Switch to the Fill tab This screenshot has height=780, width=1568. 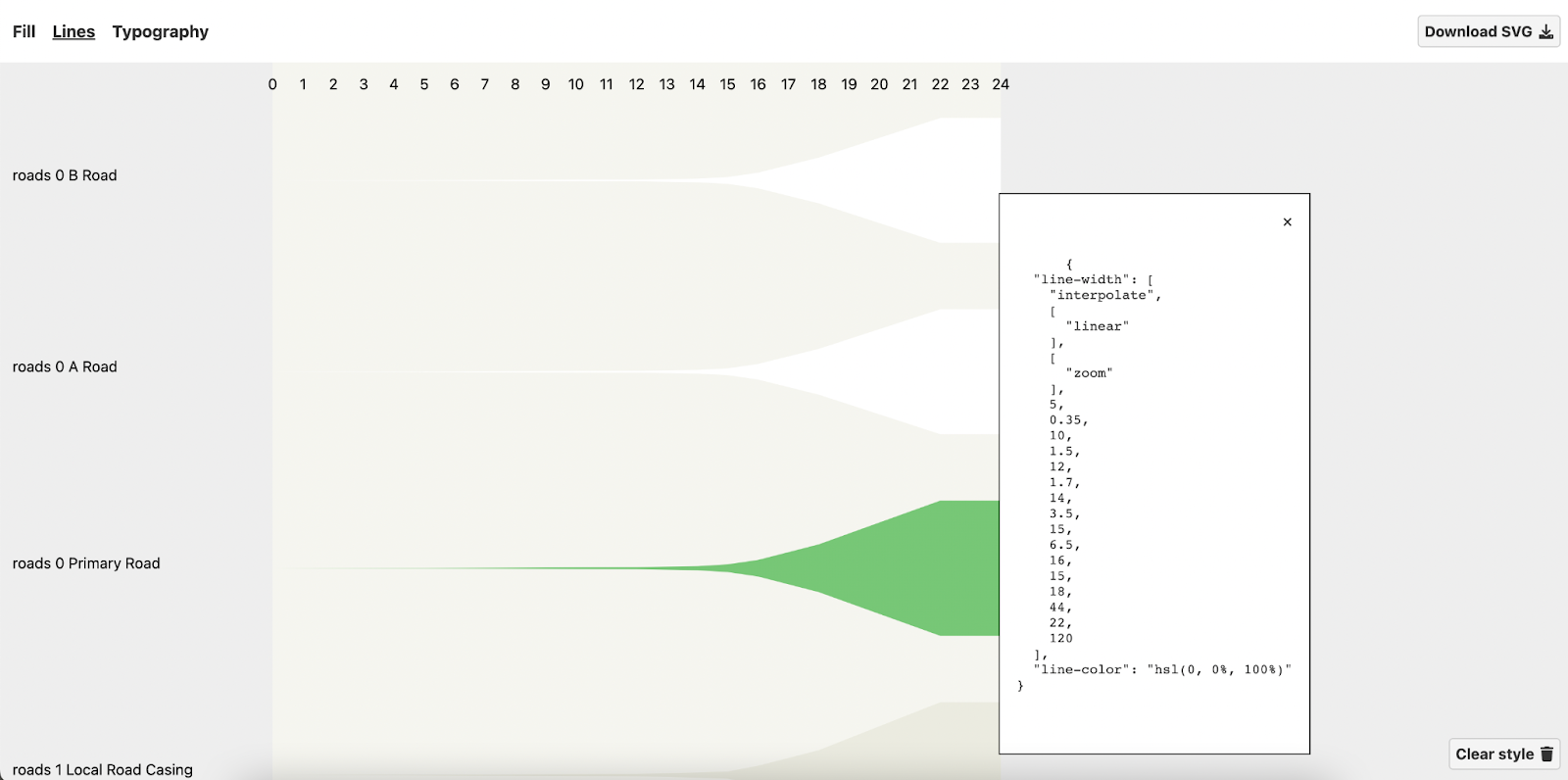[24, 31]
